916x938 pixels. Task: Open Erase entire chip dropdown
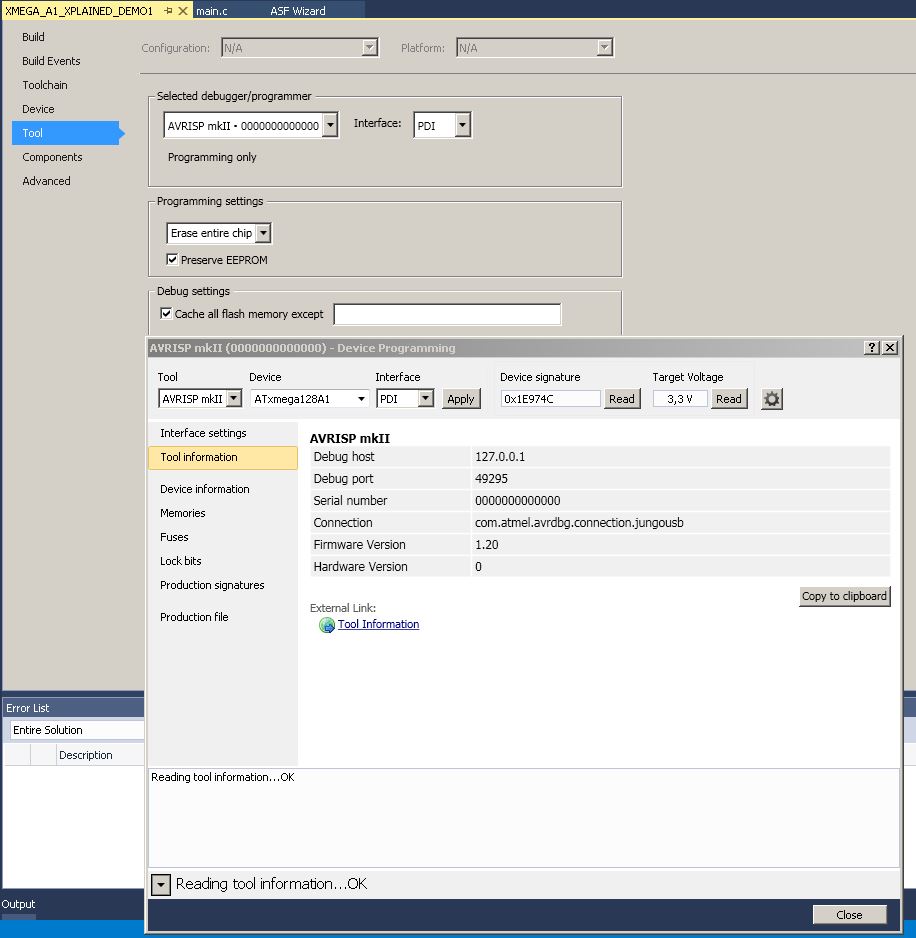[219, 233]
